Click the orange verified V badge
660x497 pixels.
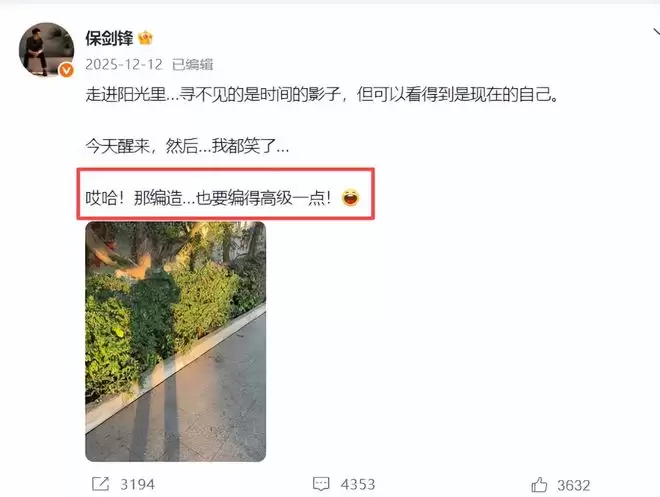point(66,70)
